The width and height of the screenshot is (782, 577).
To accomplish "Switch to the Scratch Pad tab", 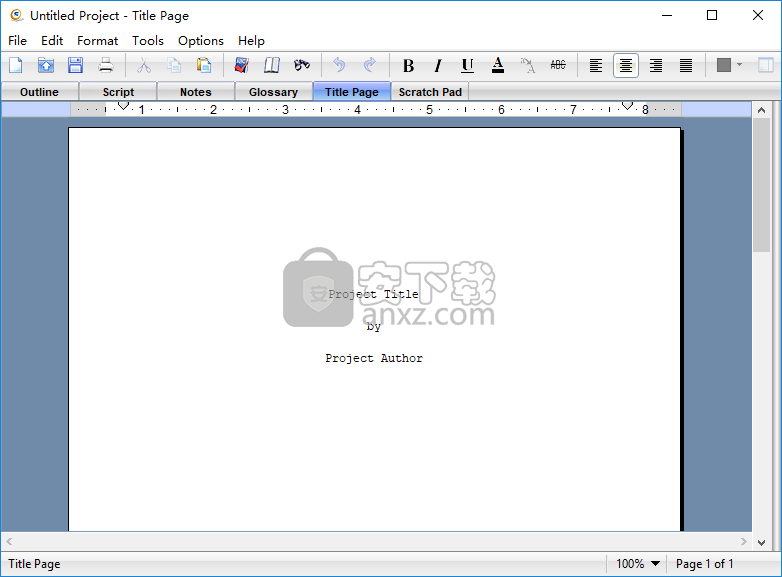I will pyautogui.click(x=430, y=92).
